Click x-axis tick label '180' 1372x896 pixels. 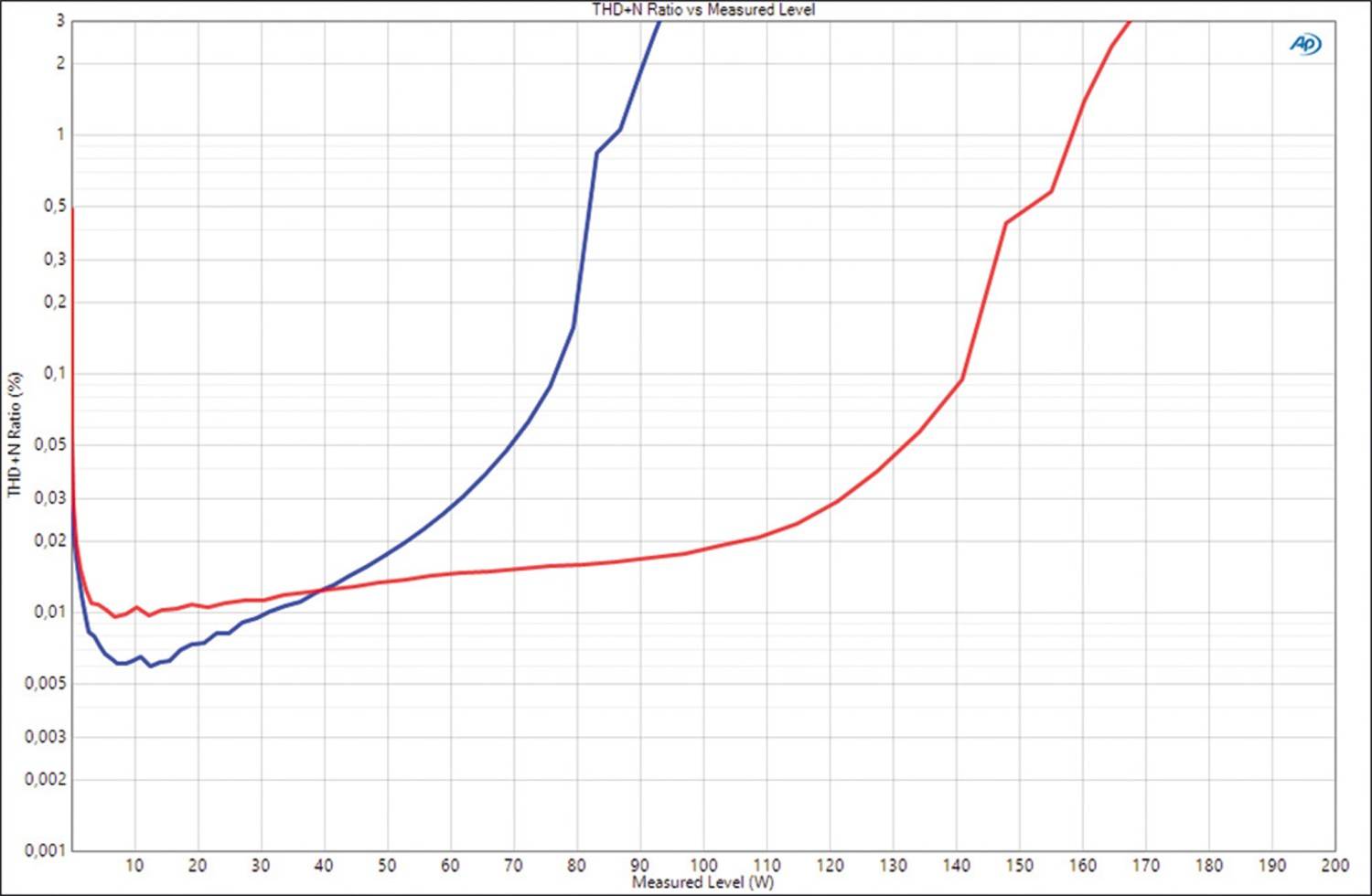1208,865
